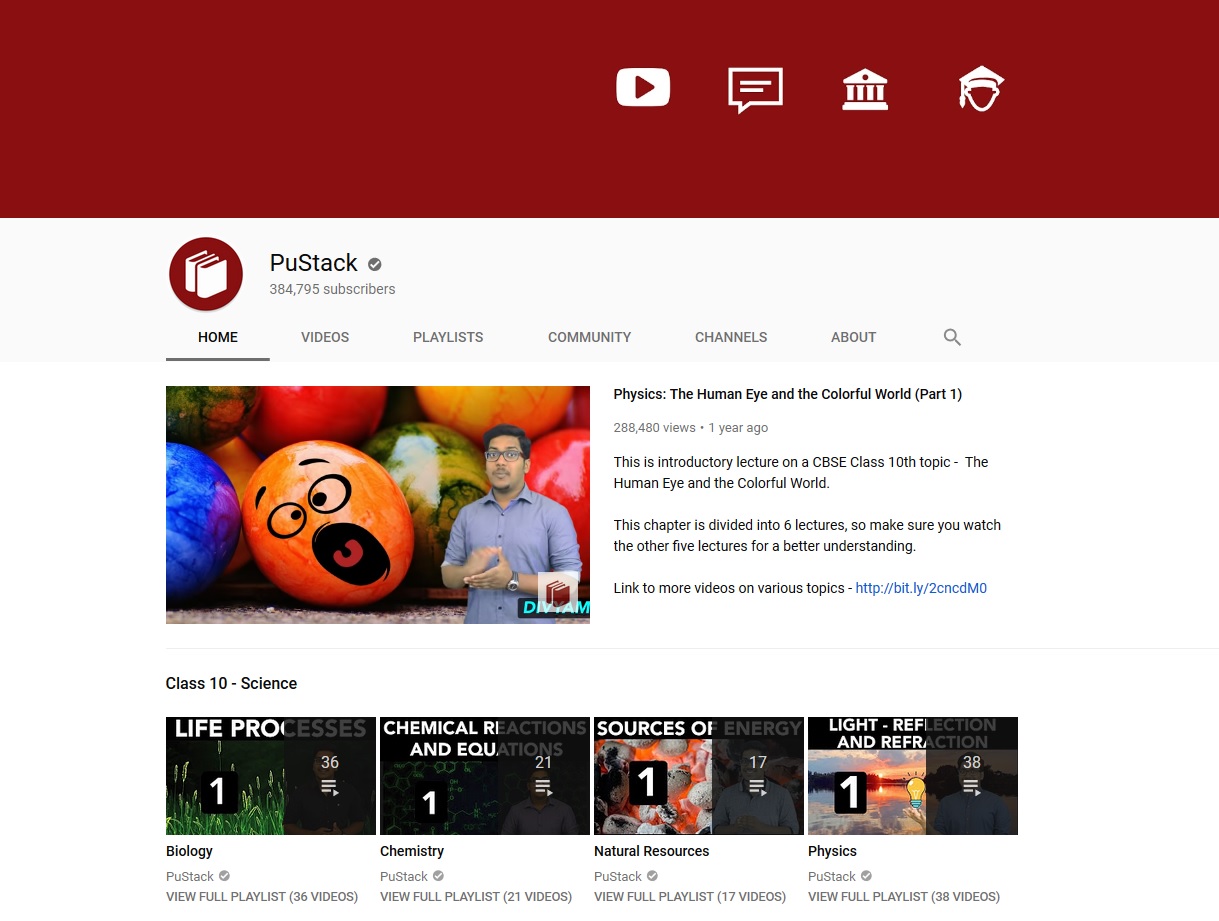Click verified badge under Natural Resources playlist
The width and height of the screenshot is (1219, 921).
[652, 876]
